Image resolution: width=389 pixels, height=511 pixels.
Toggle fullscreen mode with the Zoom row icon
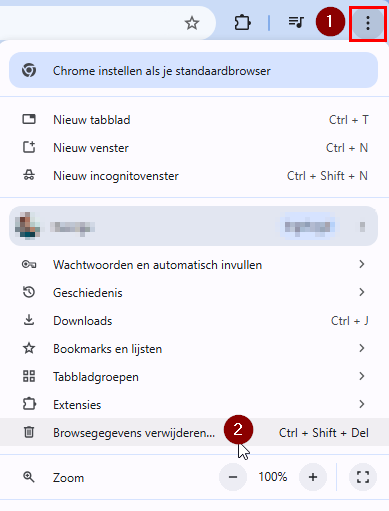coord(363,477)
